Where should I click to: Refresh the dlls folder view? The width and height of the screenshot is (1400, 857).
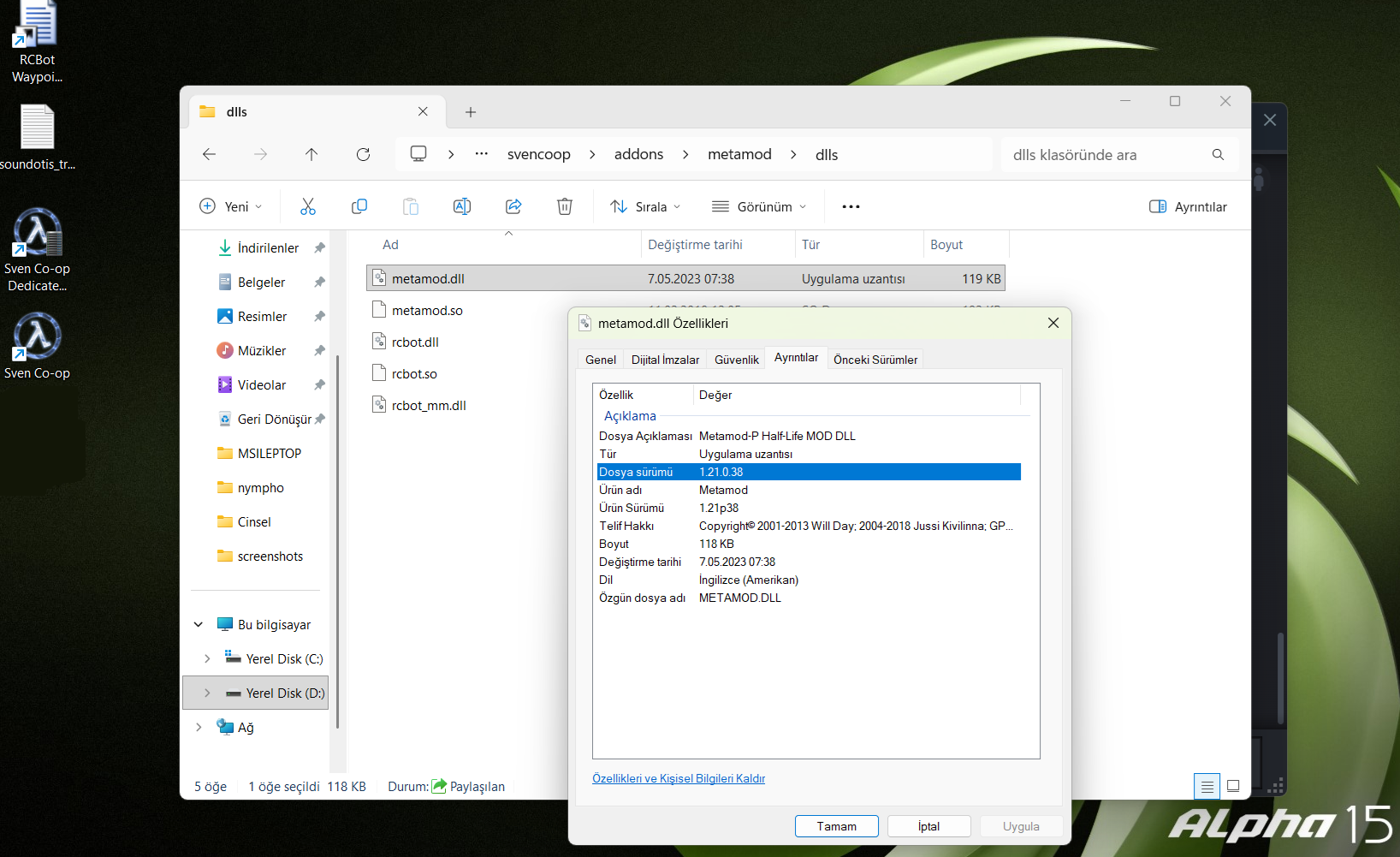[363, 154]
